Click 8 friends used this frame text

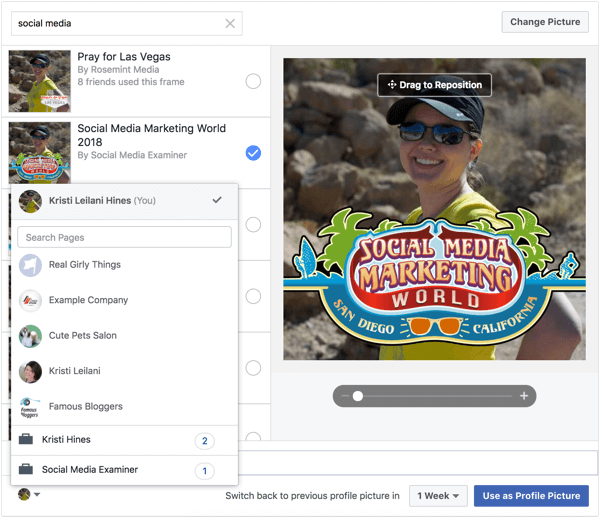tap(131, 82)
